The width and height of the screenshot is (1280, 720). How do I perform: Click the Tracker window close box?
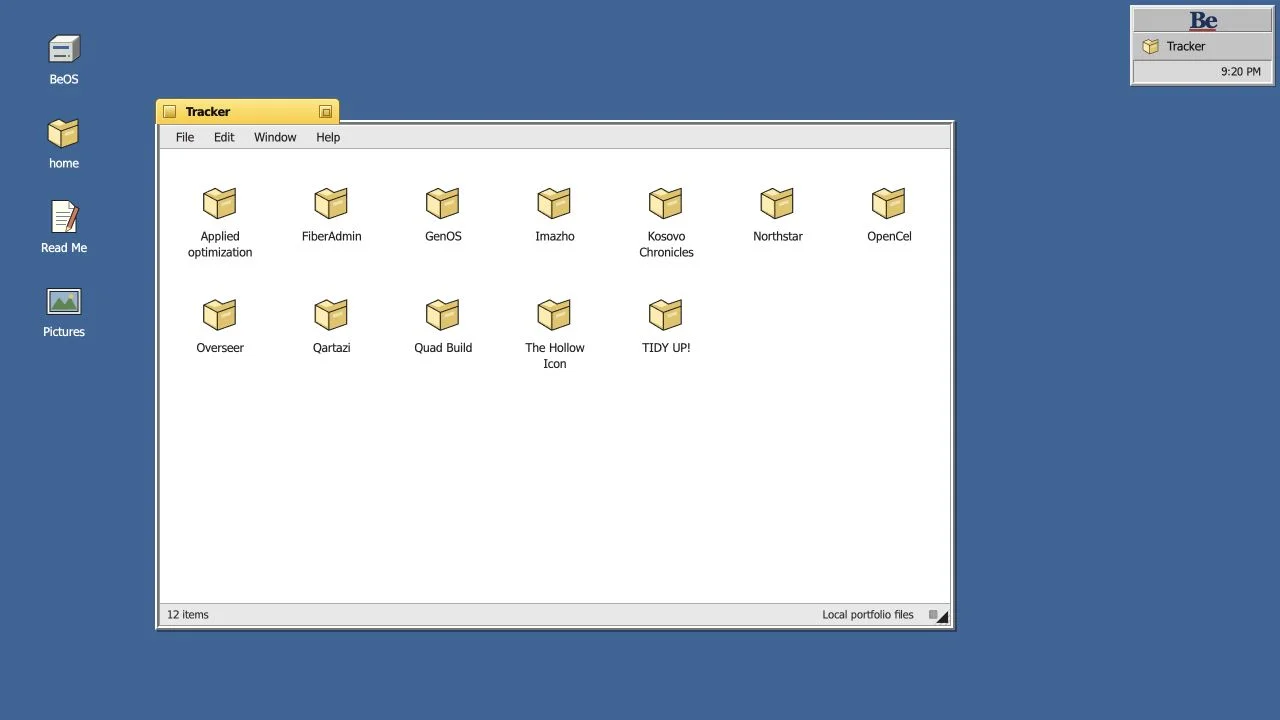click(169, 112)
